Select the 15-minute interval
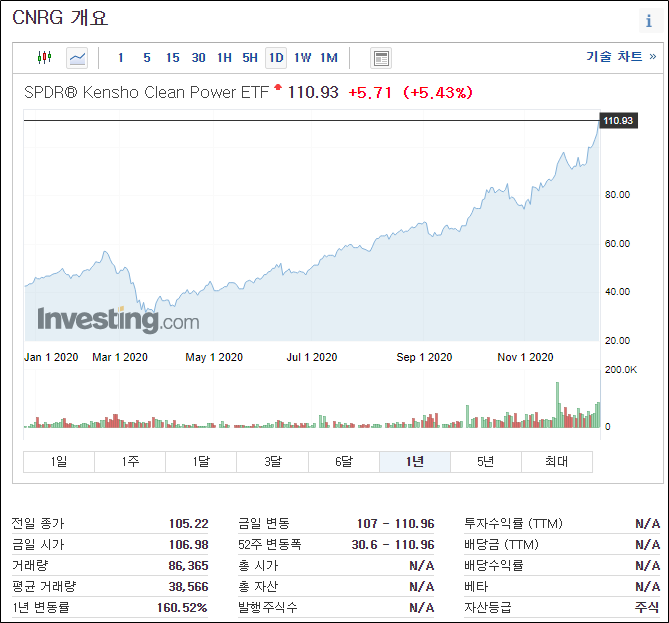Viewport: 669px width, 623px height. pos(173,58)
